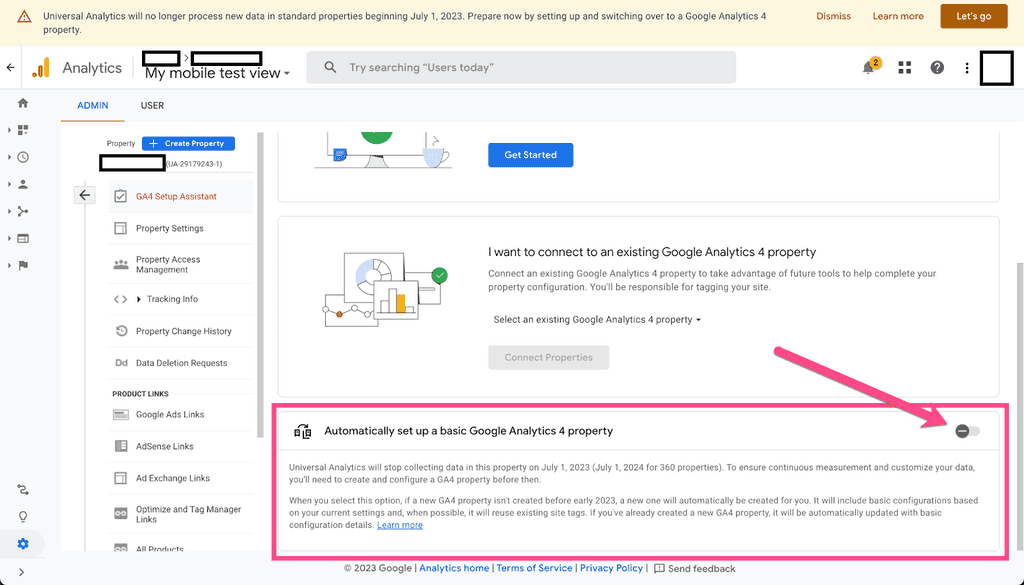Viewport: 1024px width, 585px height.
Task: Open the My mobile test view selector
Action: coord(217,74)
